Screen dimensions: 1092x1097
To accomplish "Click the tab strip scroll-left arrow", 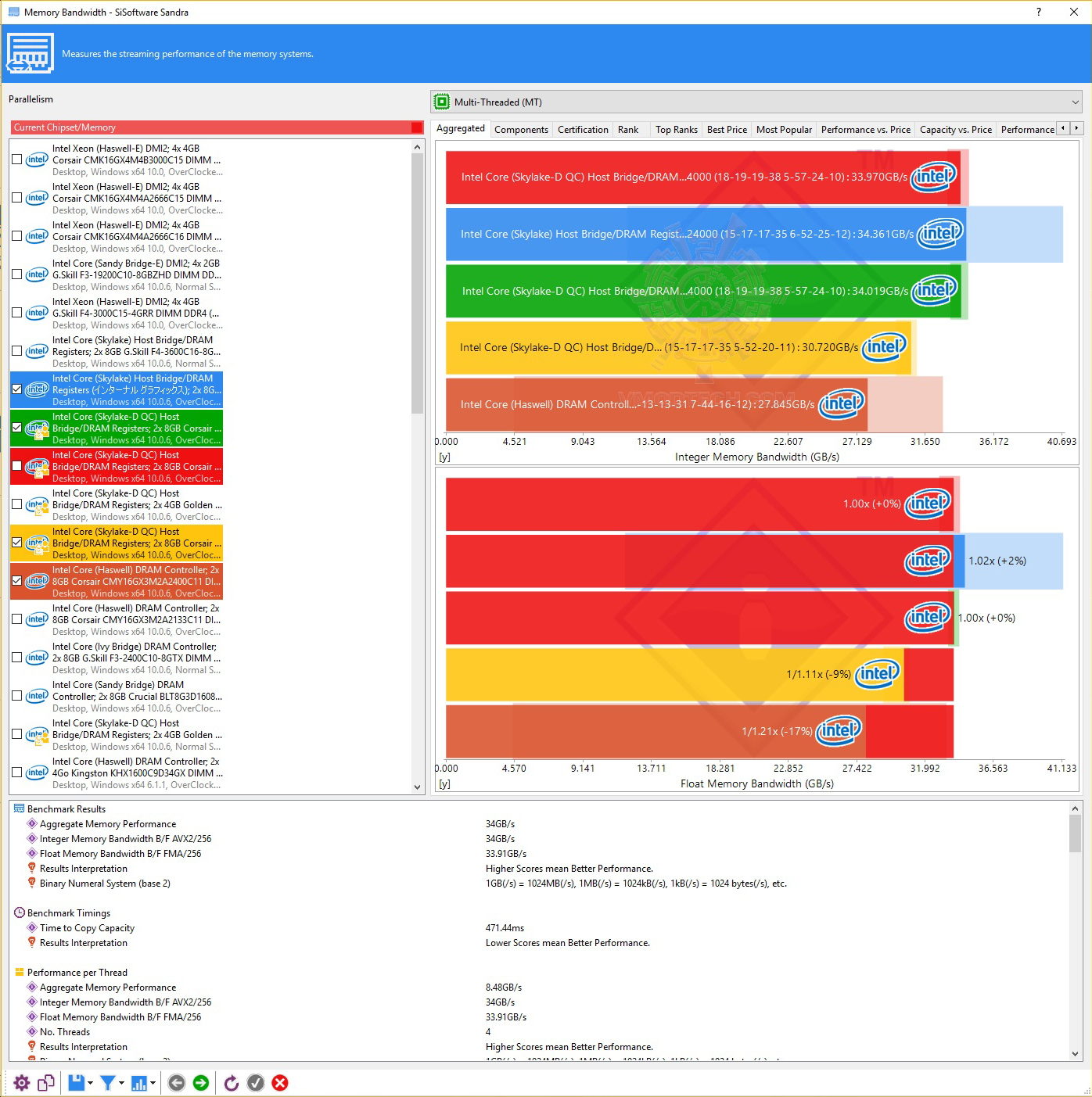I will coord(1062,128).
